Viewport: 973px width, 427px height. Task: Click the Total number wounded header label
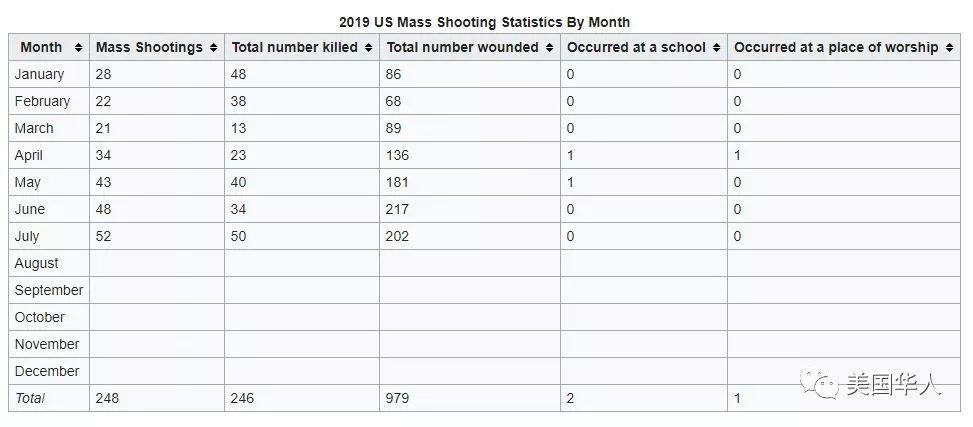point(462,48)
